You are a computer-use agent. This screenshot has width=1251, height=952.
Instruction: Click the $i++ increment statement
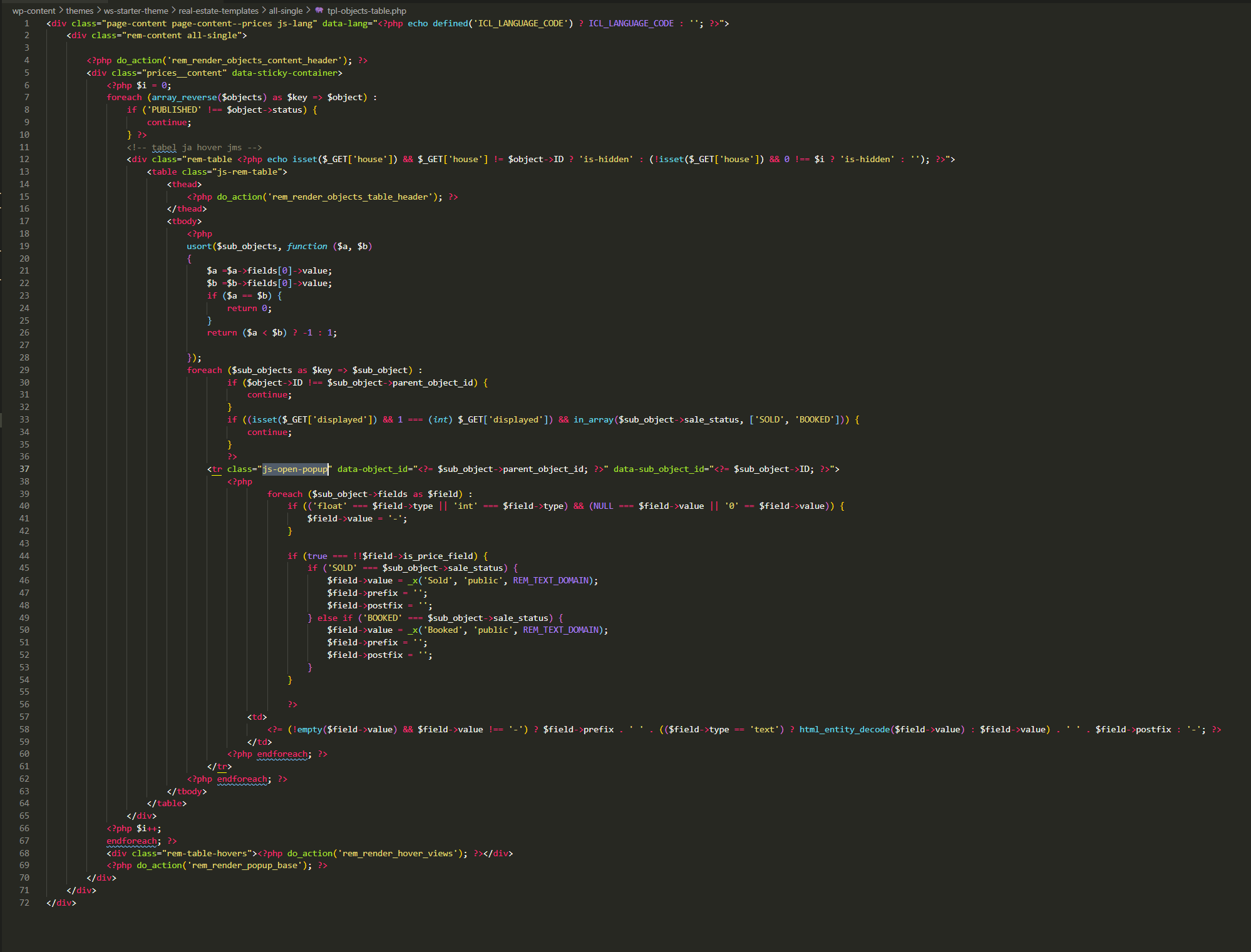pos(149,828)
